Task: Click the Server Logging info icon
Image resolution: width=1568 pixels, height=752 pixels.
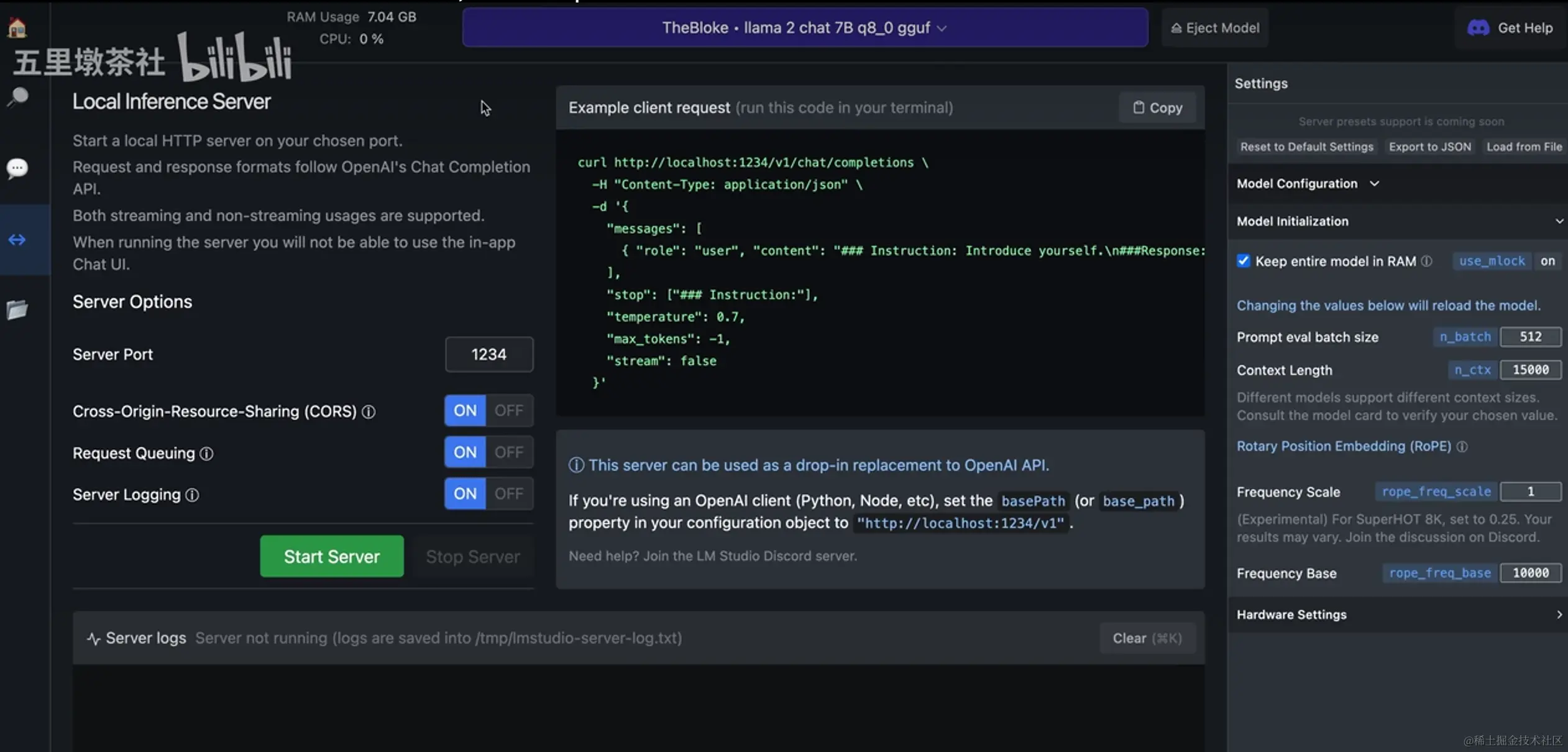Action: (192, 495)
